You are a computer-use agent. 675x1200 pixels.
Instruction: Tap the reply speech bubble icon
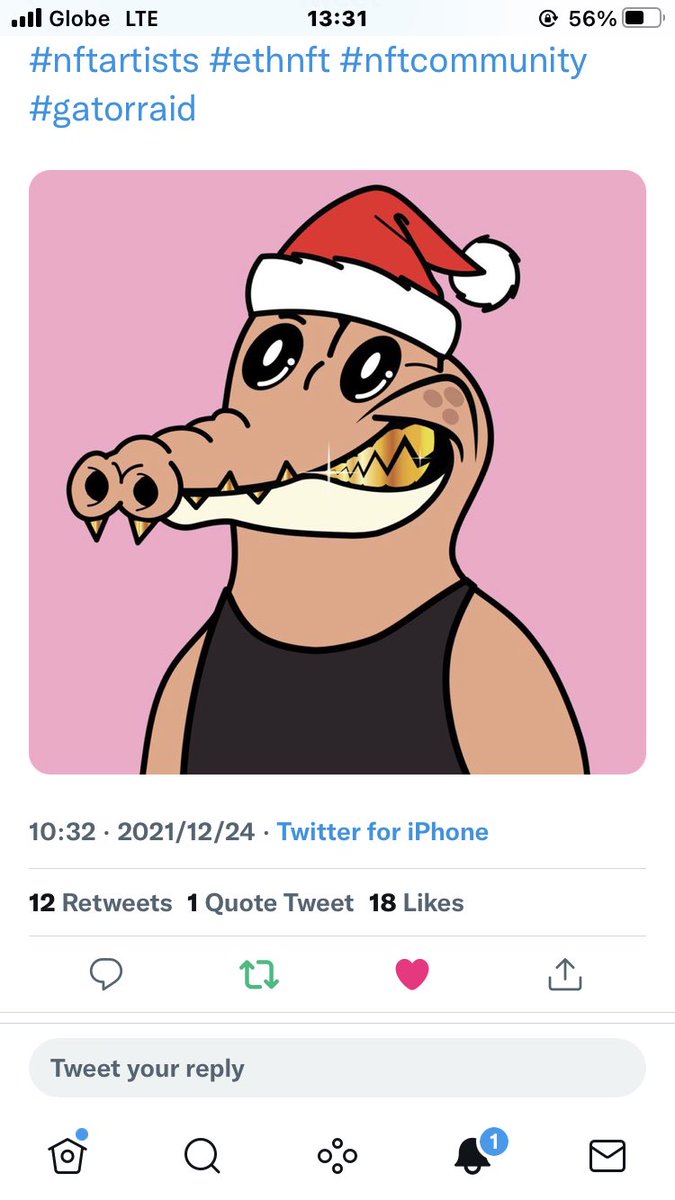(x=106, y=974)
